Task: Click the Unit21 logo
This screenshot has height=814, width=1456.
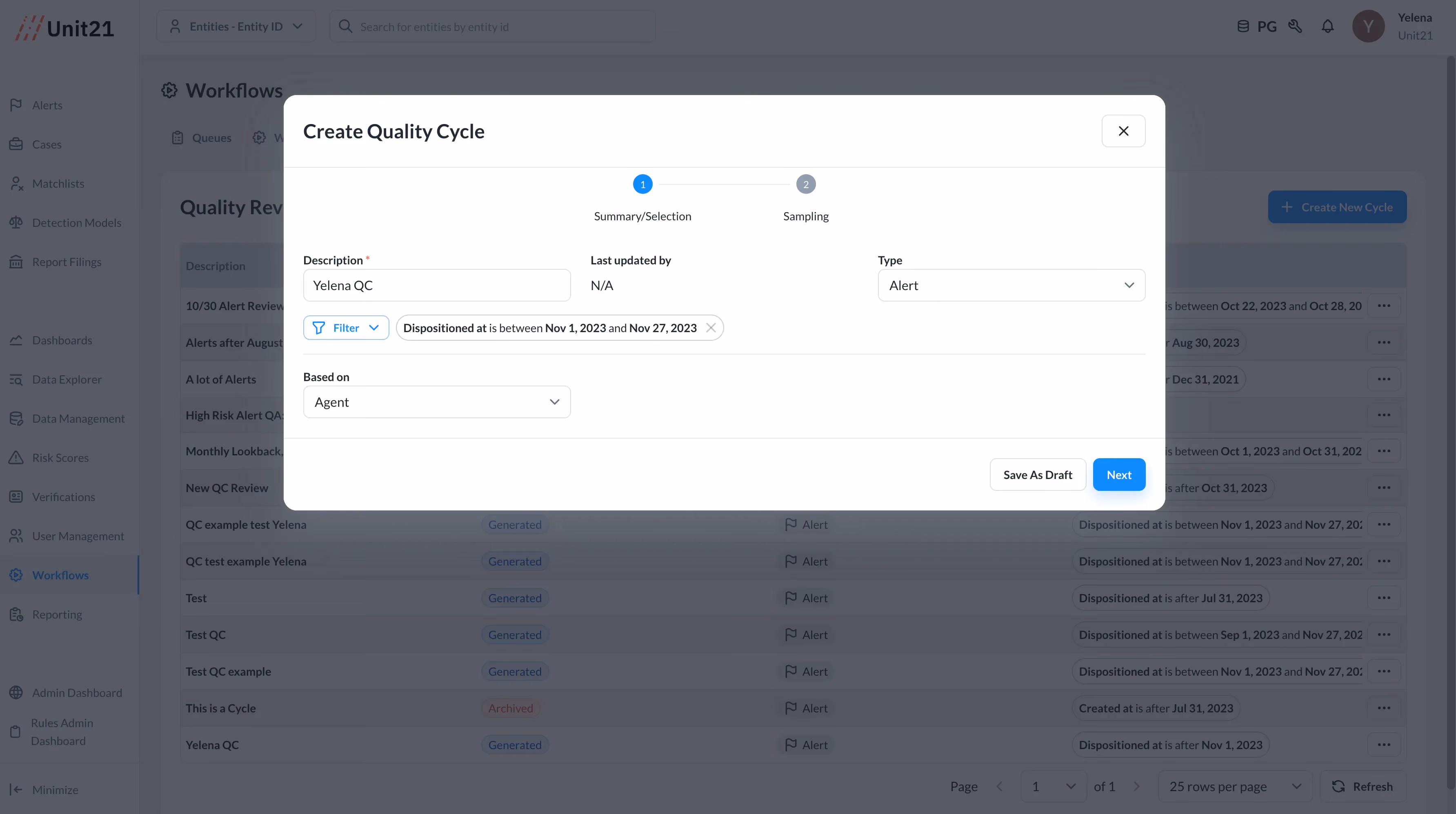Action: (64, 28)
